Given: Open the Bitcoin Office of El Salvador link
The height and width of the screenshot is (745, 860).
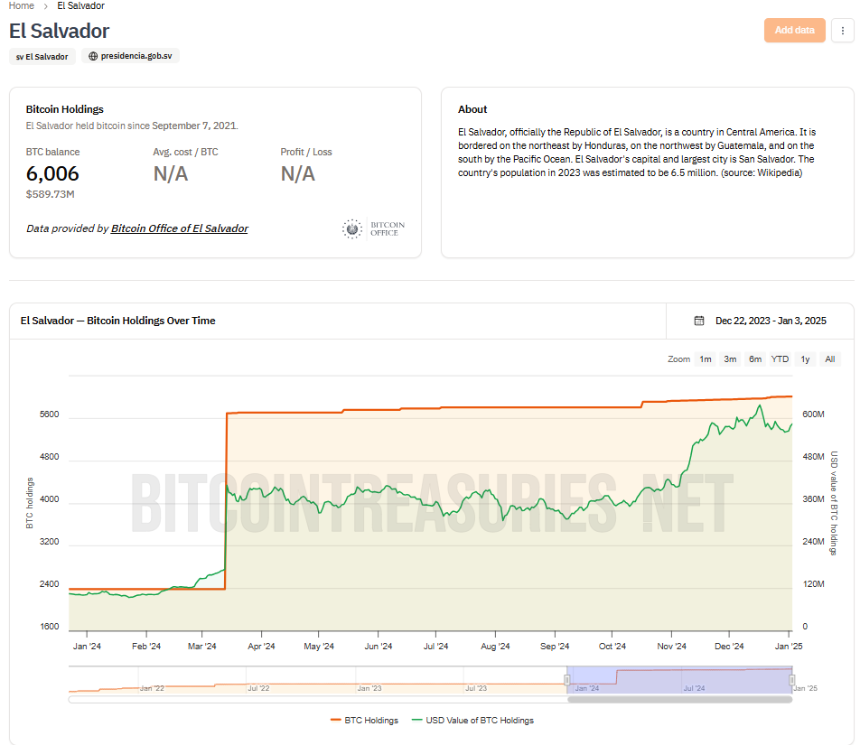Looking at the screenshot, I should [179, 228].
